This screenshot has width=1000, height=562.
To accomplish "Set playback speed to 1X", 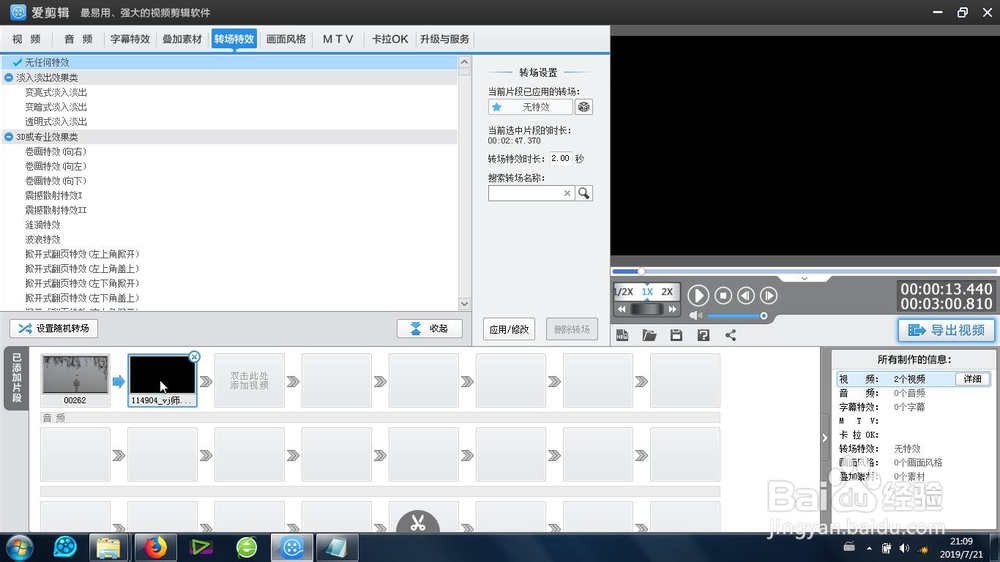I will tap(647, 292).
